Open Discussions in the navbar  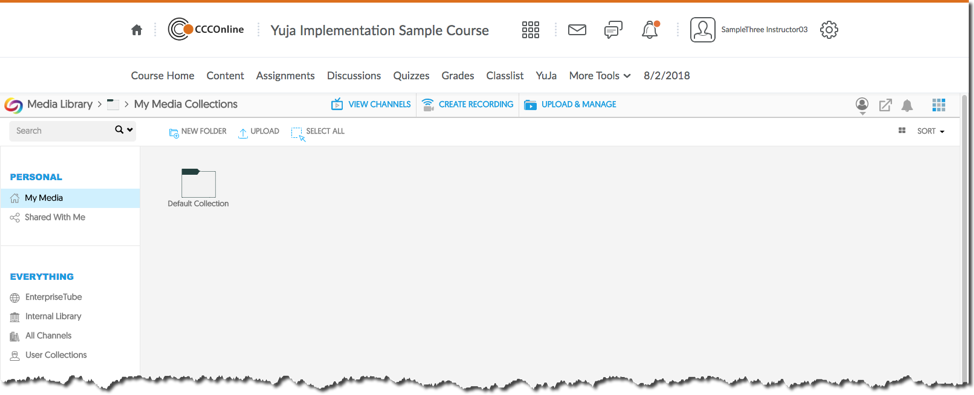(x=354, y=76)
